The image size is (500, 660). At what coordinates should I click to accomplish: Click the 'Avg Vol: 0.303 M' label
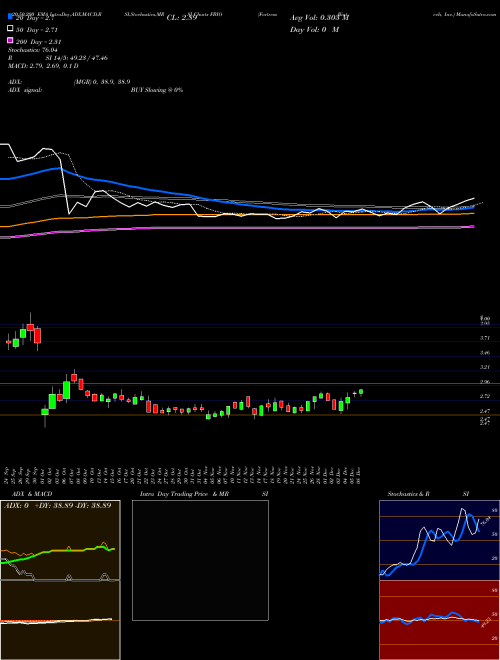click(x=319, y=18)
